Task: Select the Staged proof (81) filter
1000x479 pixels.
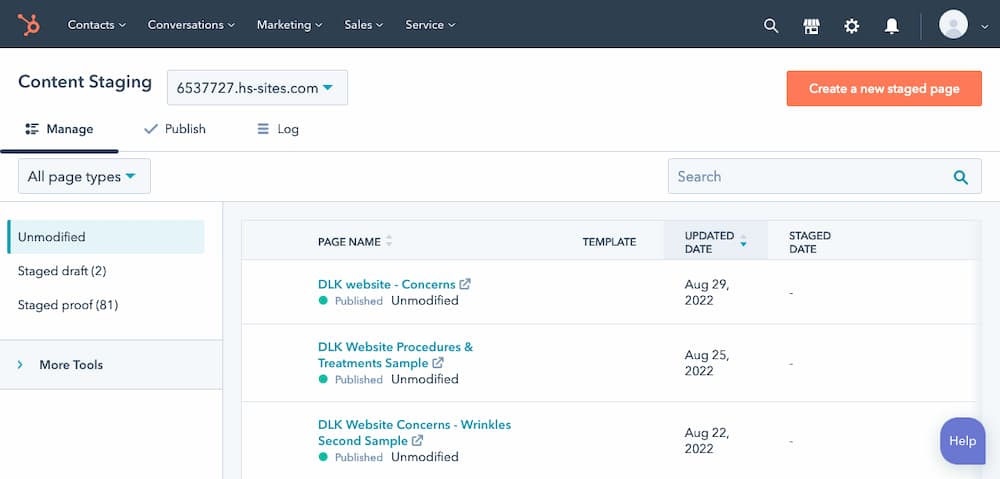Action: click(x=68, y=305)
